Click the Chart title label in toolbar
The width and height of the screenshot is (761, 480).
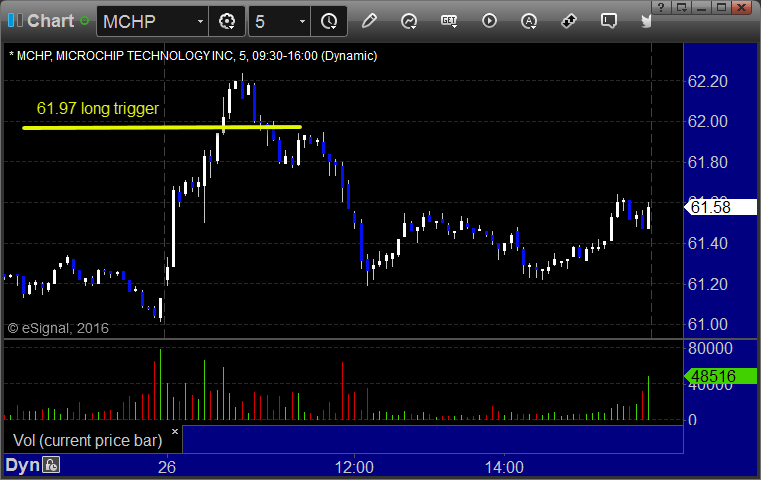[50, 21]
